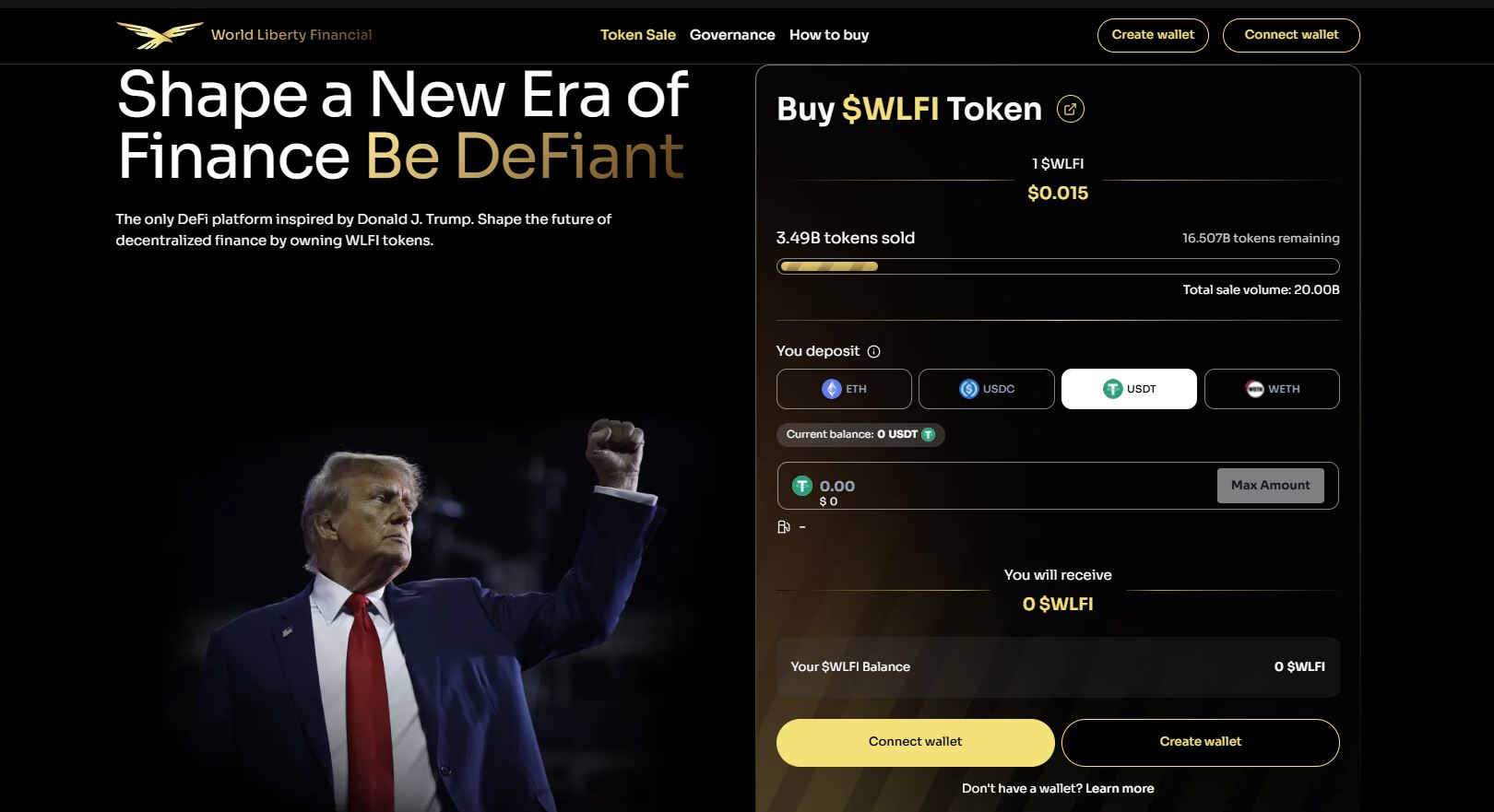The image size is (1494, 812).
Task: Select USDC as deposit currency
Action: [x=987, y=389]
